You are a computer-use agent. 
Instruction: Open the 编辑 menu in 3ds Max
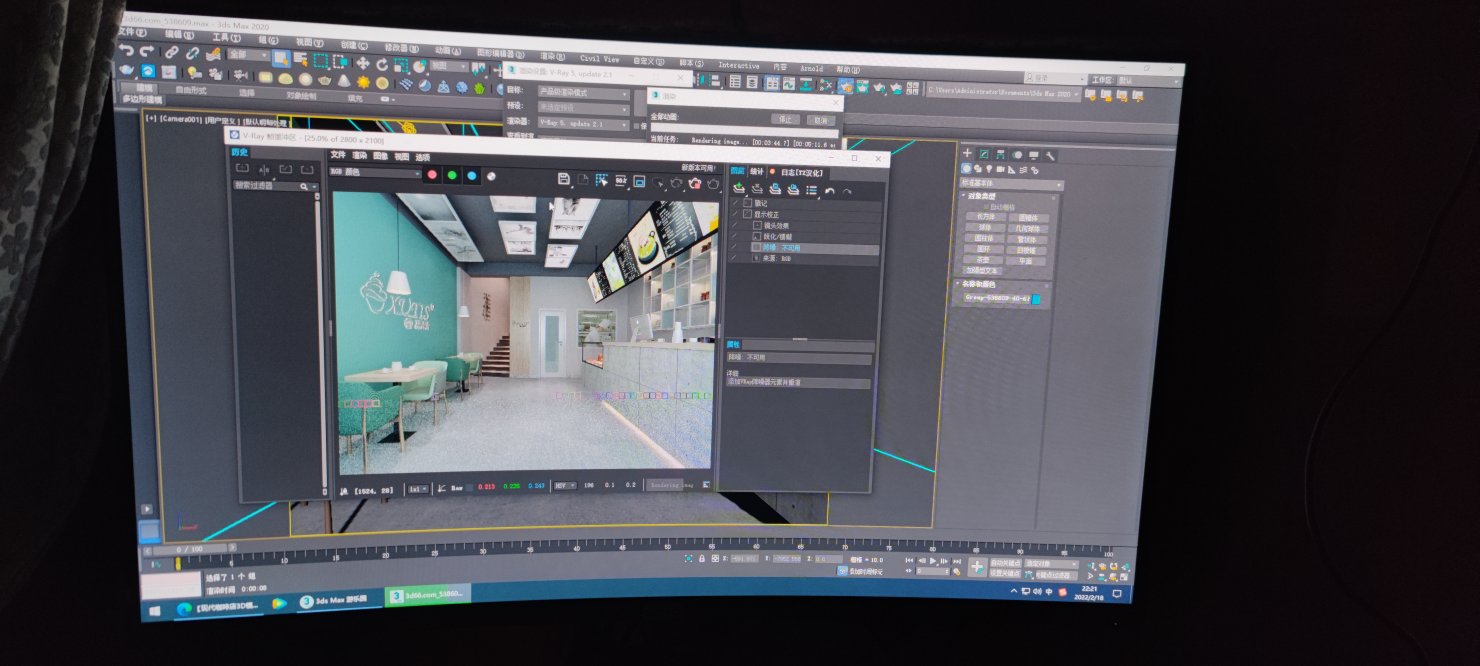(180, 34)
